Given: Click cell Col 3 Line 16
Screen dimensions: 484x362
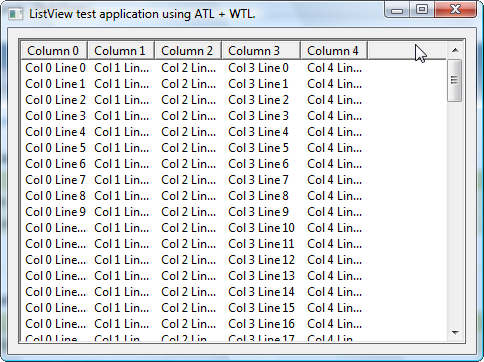Looking at the screenshot, I should click(x=261, y=324).
